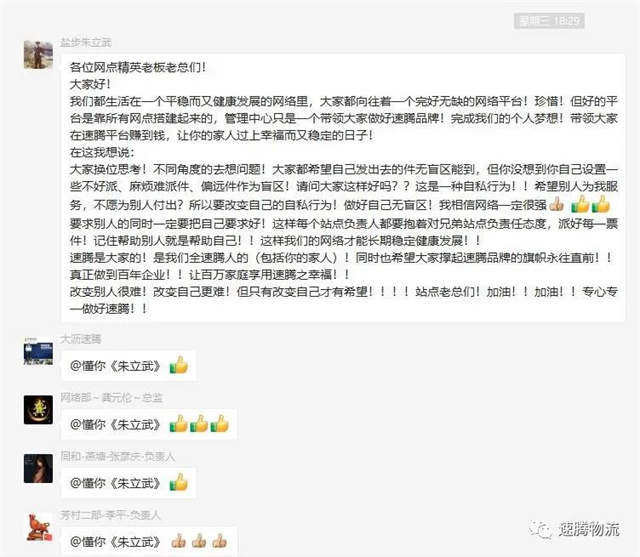Click thumbs-up emoji in 大沥速腾 reply

(179, 365)
